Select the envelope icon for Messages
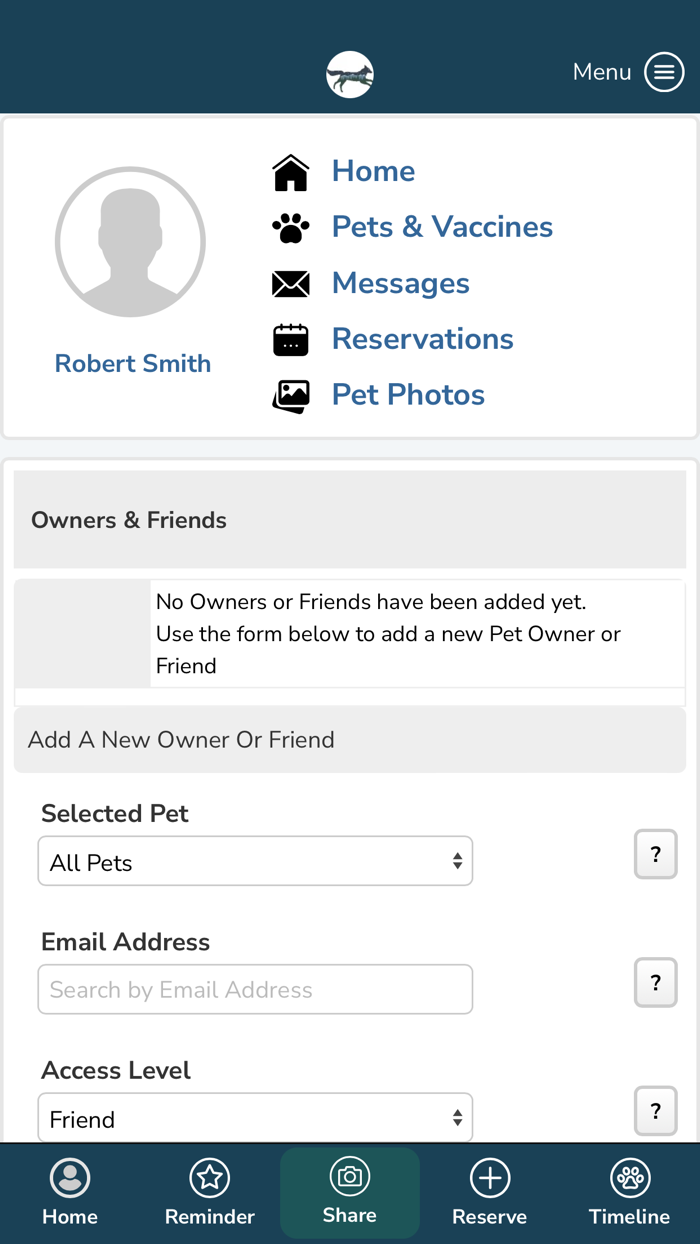Image resolution: width=700 pixels, height=1244 pixels. coord(290,283)
